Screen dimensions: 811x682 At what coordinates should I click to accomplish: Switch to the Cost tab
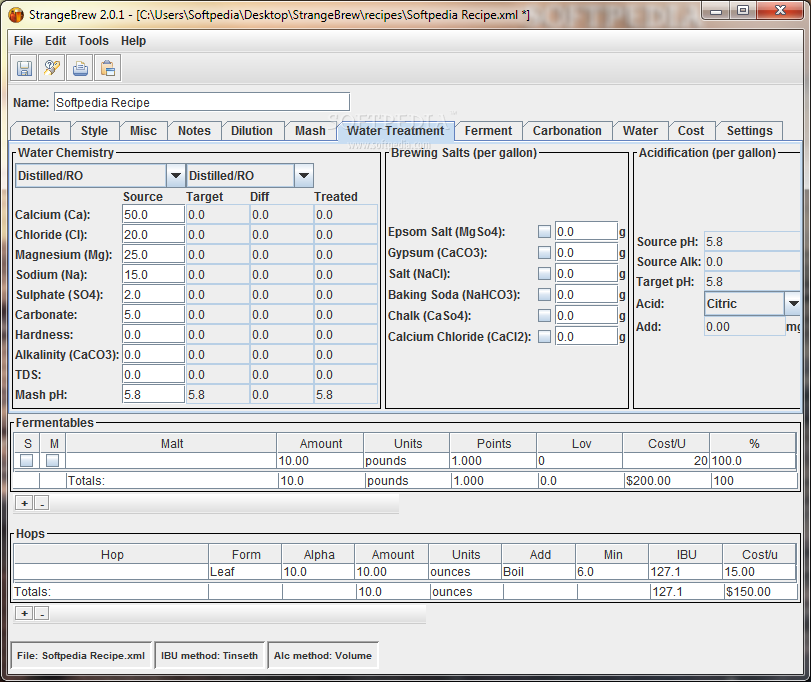pos(691,131)
